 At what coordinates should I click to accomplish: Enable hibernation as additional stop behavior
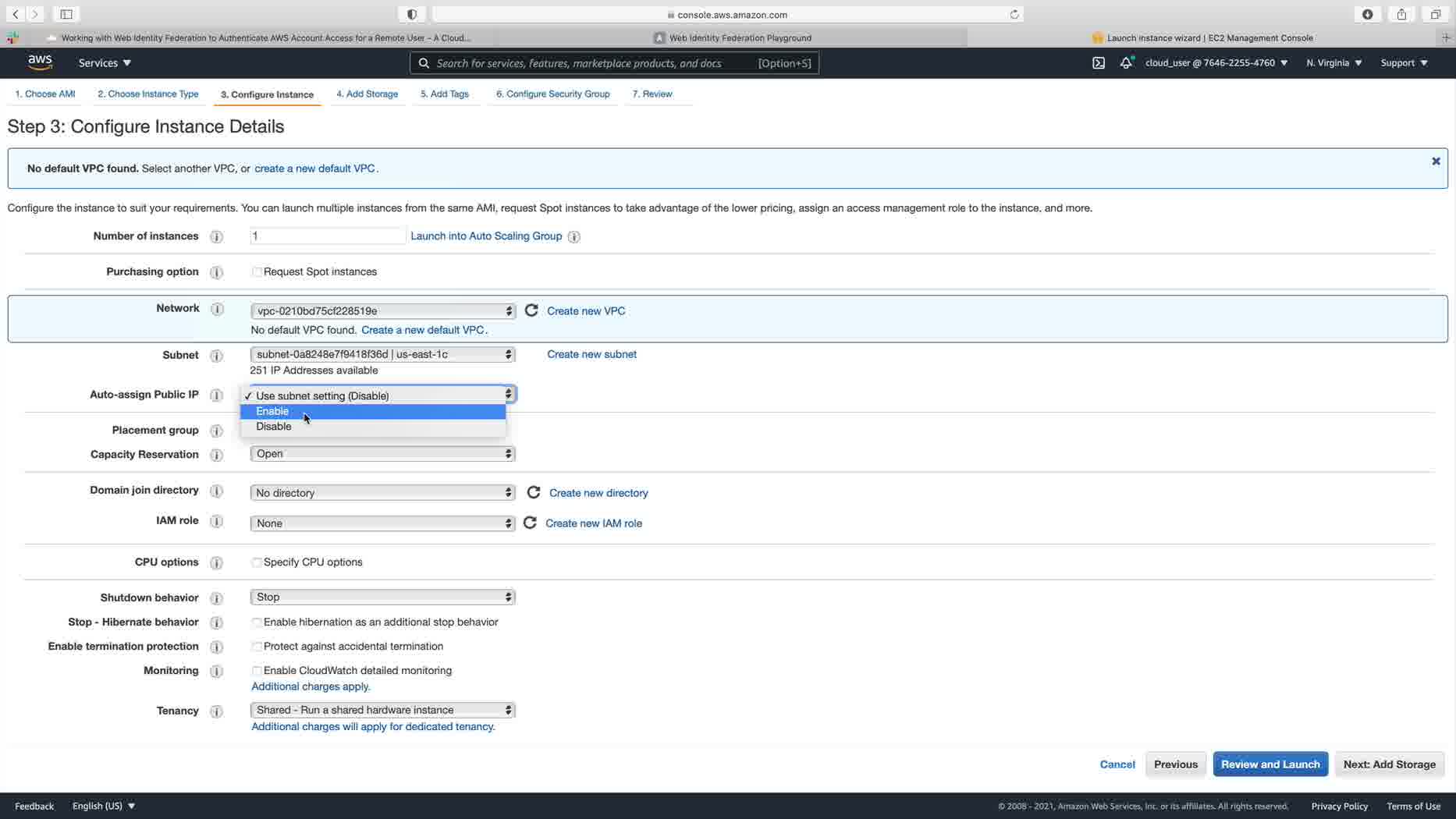tap(257, 622)
